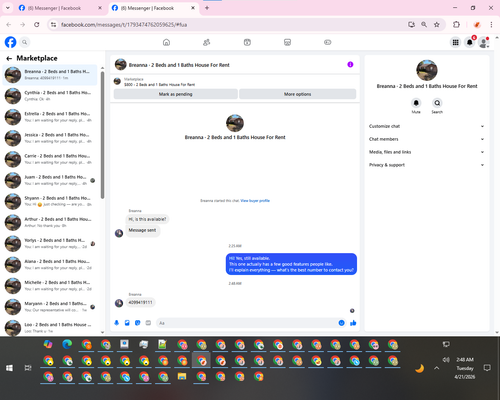The height and width of the screenshot is (400, 500).
Task: Open the Facebook logo home link
Action: click(x=10, y=42)
